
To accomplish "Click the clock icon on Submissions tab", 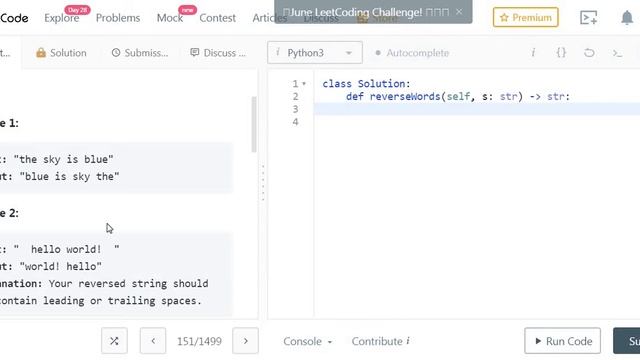I will coord(116,52).
